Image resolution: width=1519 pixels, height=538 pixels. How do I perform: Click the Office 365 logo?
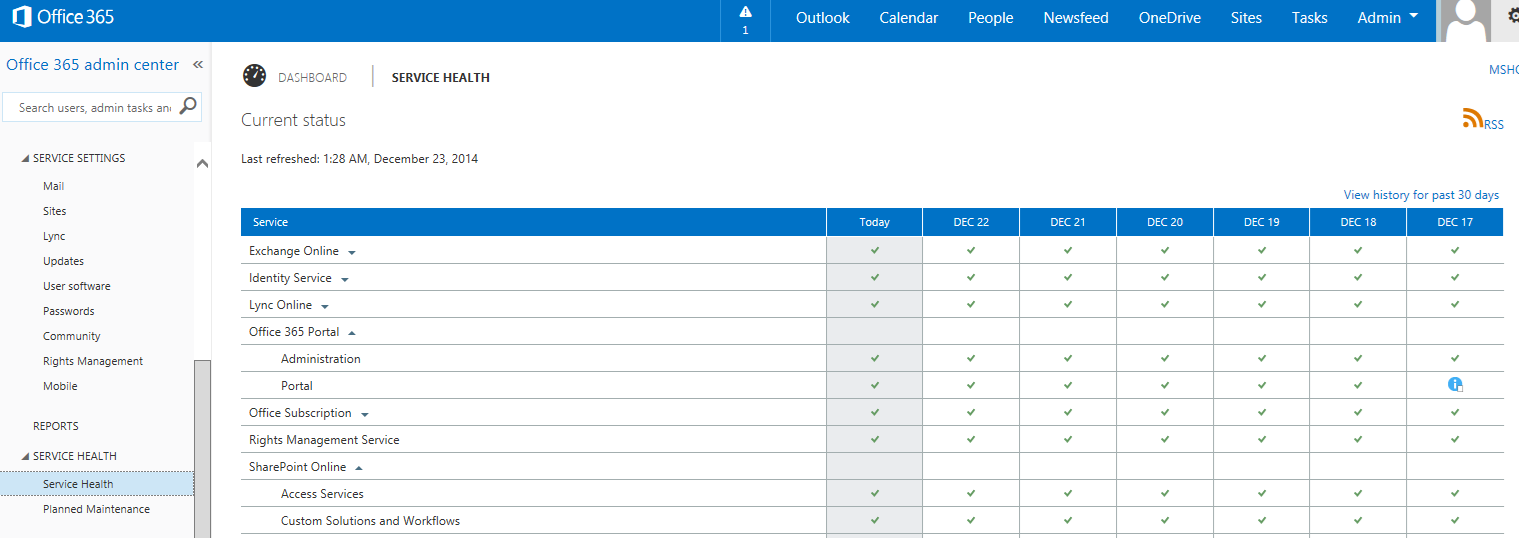click(x=63, y=17)
